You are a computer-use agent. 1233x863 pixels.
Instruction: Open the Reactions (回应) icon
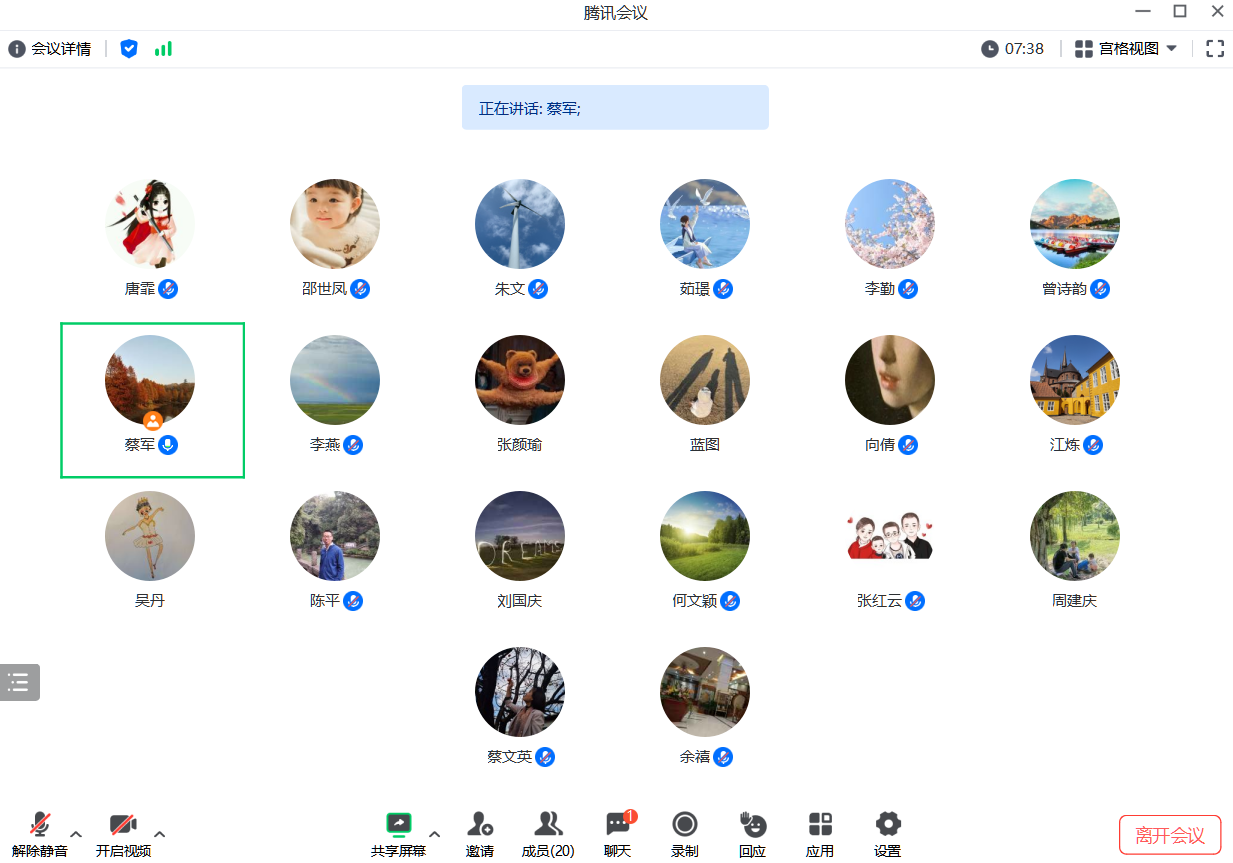point(752,825)
